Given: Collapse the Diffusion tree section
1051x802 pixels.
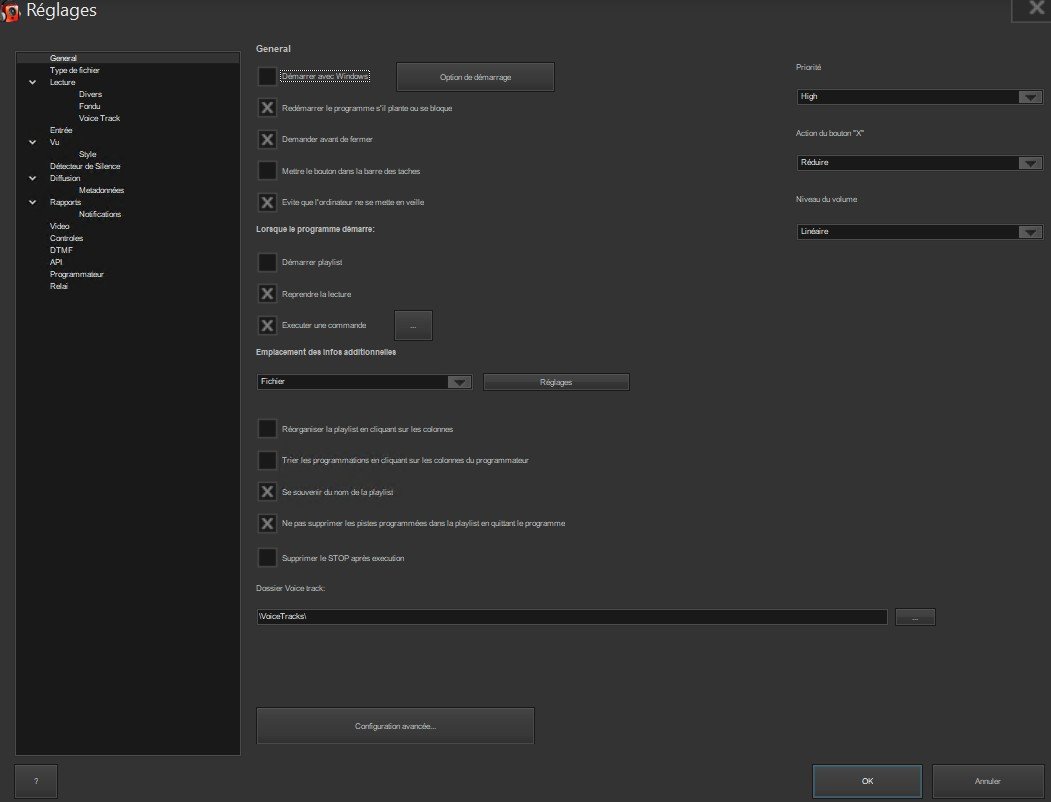Looking at the screenshot, I should (32, 178).
